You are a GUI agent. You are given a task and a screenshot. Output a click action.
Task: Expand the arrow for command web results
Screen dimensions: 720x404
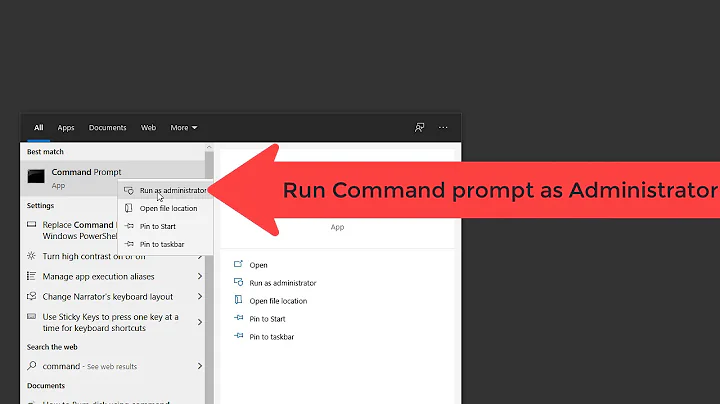pos(200,366)
